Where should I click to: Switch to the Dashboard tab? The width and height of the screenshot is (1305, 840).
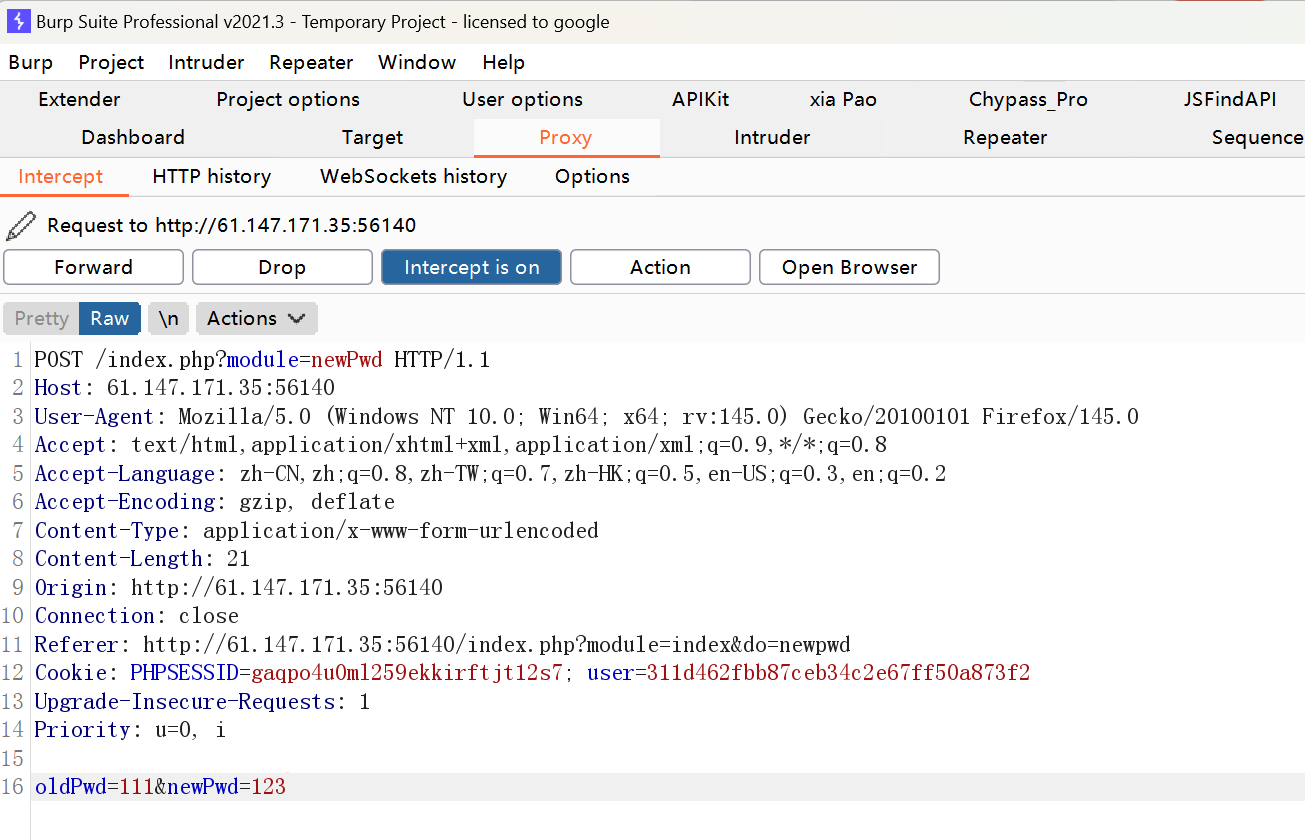[133, 137]
